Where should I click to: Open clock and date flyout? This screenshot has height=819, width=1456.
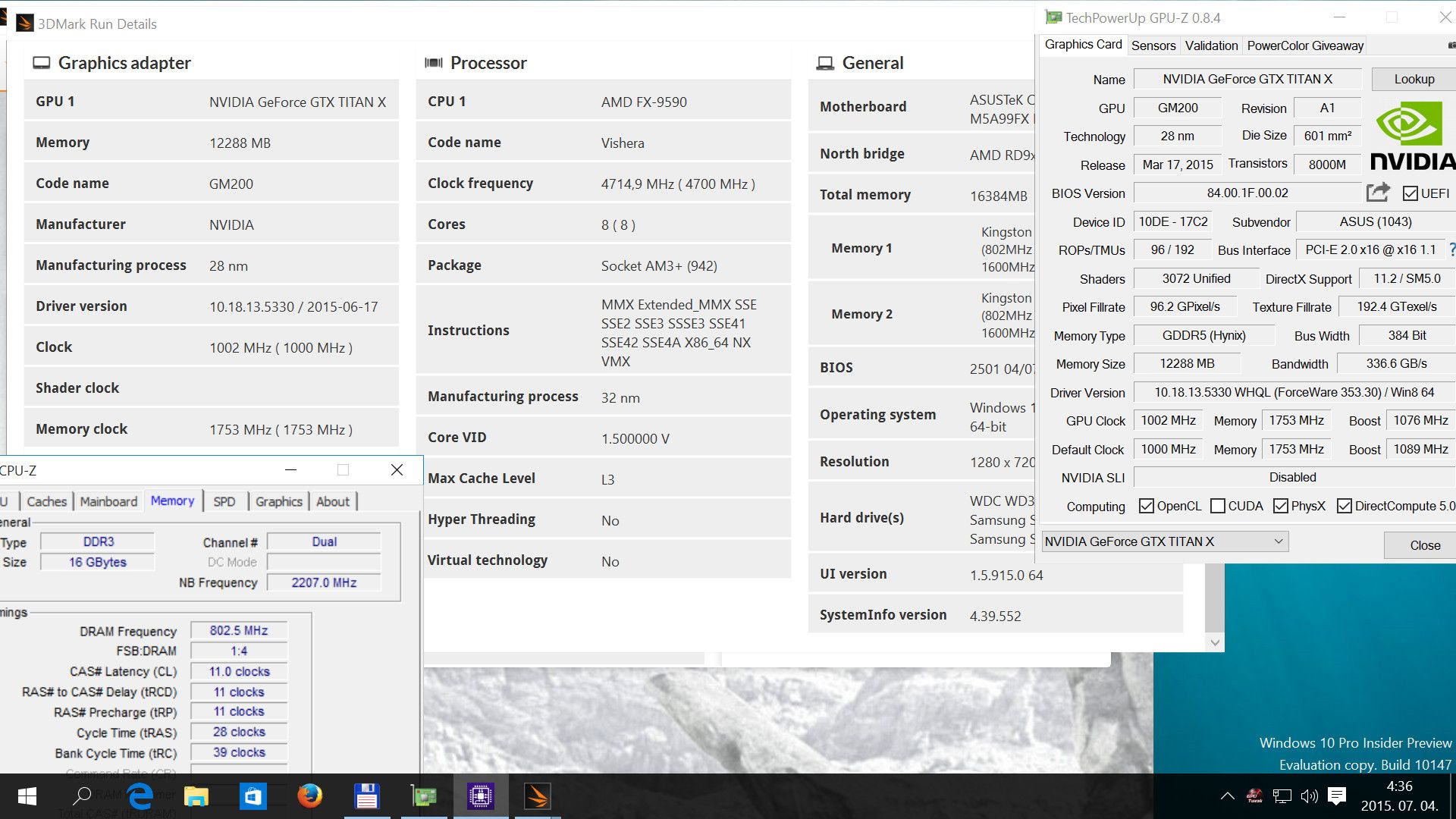(1399, 796)
